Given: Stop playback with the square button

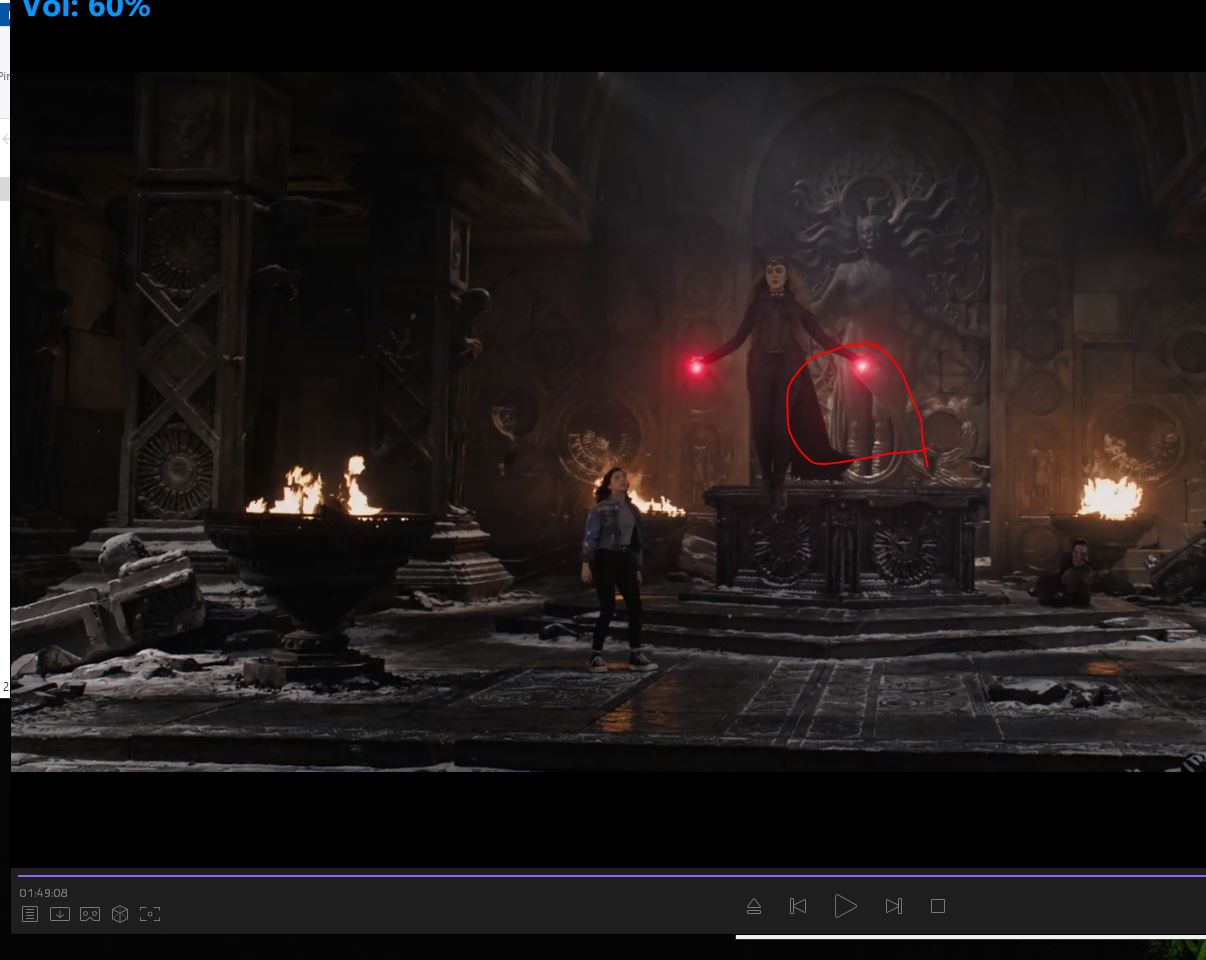Looking at the screenshot, I should pos(937,906).
